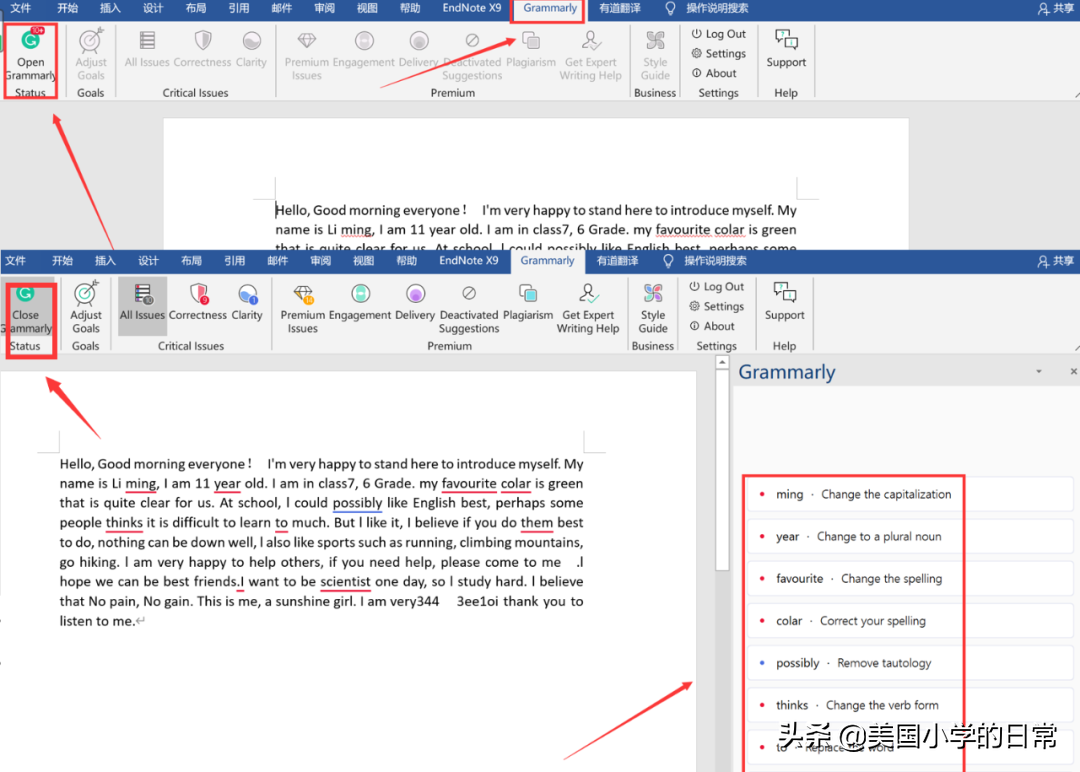Open Settings in upper ribbon
The image size is (1080, 772).
point(718,53)
